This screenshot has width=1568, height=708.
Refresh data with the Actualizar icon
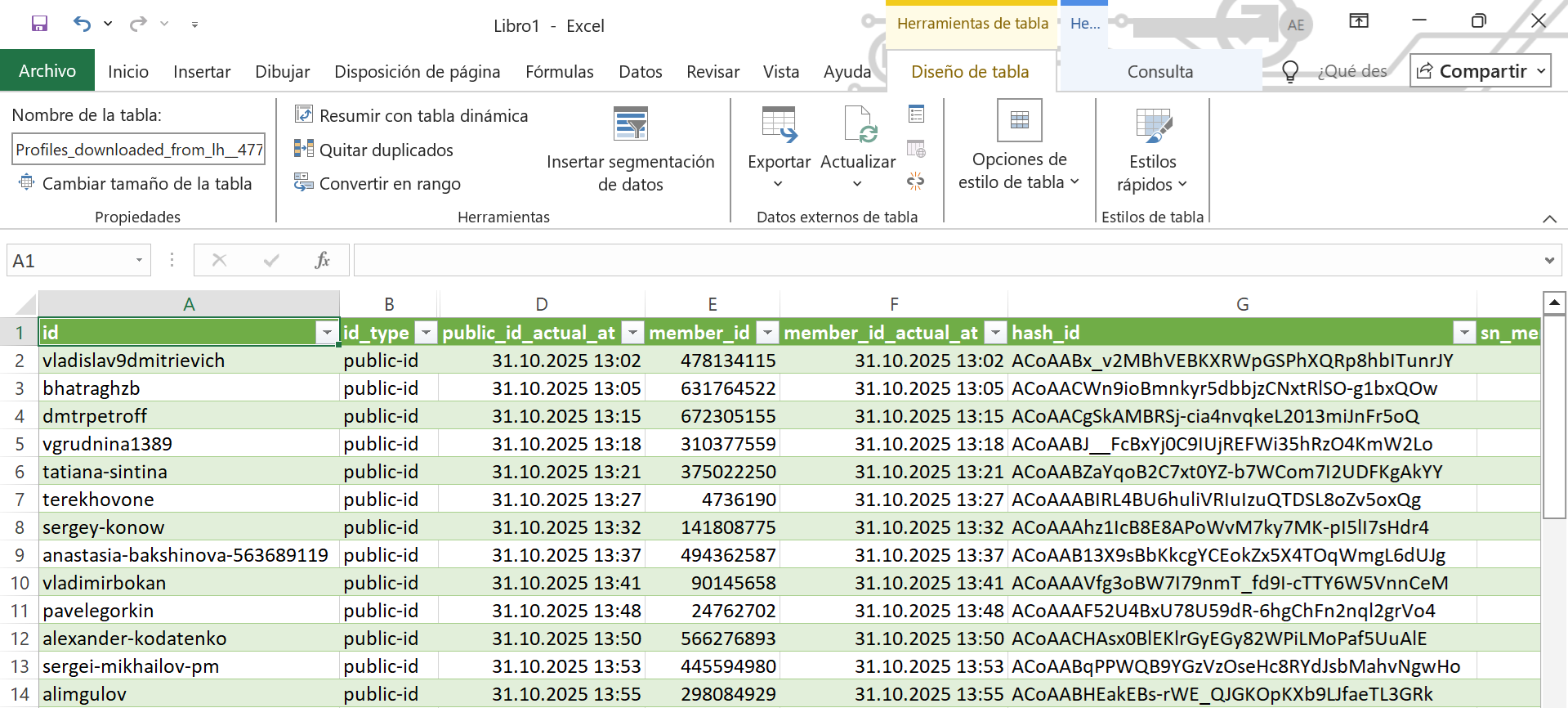point(858,125)
